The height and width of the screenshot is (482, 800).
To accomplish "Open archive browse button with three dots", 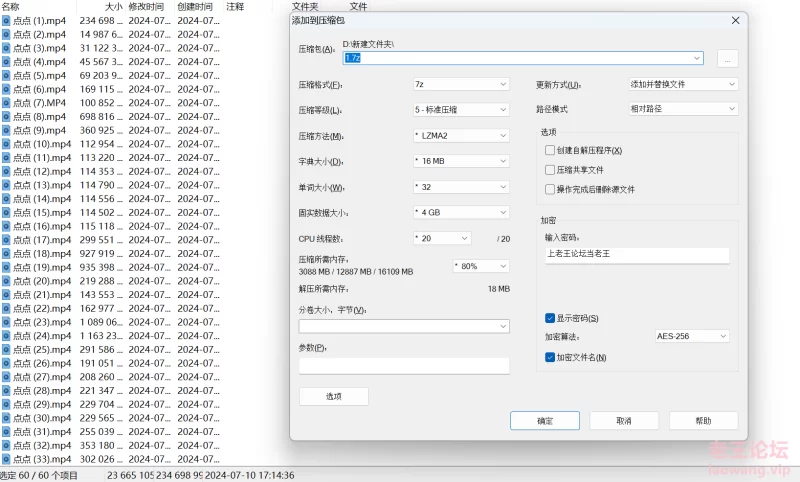I will click(x=727, y=59).
